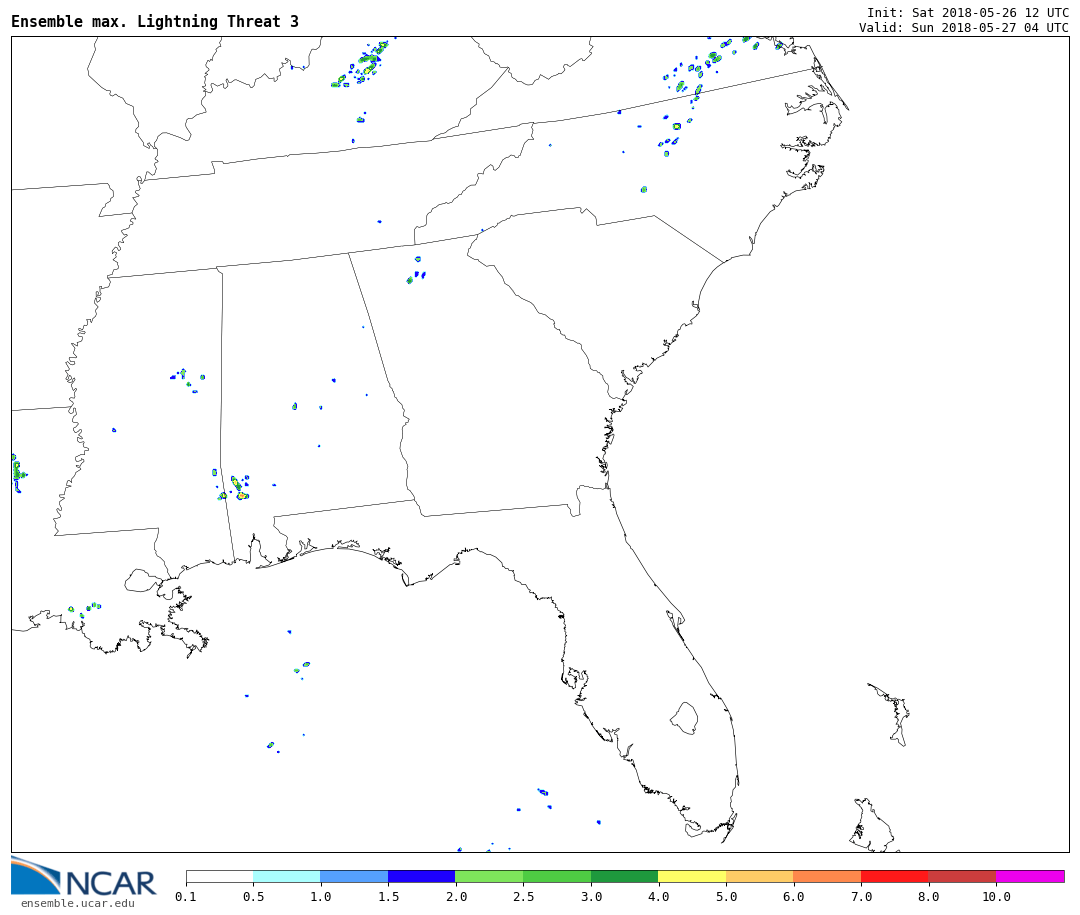Click Lake Okeechobee outline in Florida
The height and width of the screenshot is (915, 1080).
pyautogui.click(x=684, y=719)
